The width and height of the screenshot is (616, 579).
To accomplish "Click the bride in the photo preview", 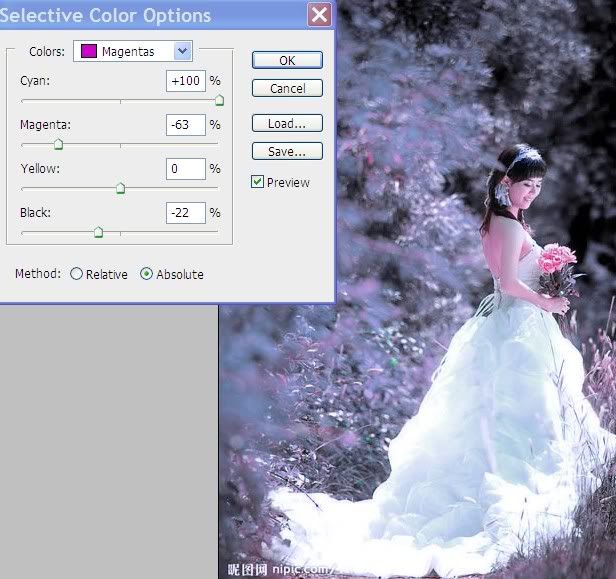I will [520, 300].
